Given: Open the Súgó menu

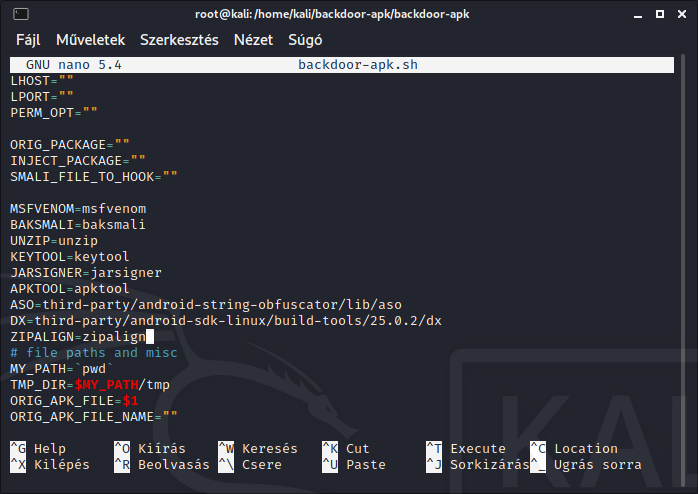Looking at the screenshot, I should tap(305, 40).
